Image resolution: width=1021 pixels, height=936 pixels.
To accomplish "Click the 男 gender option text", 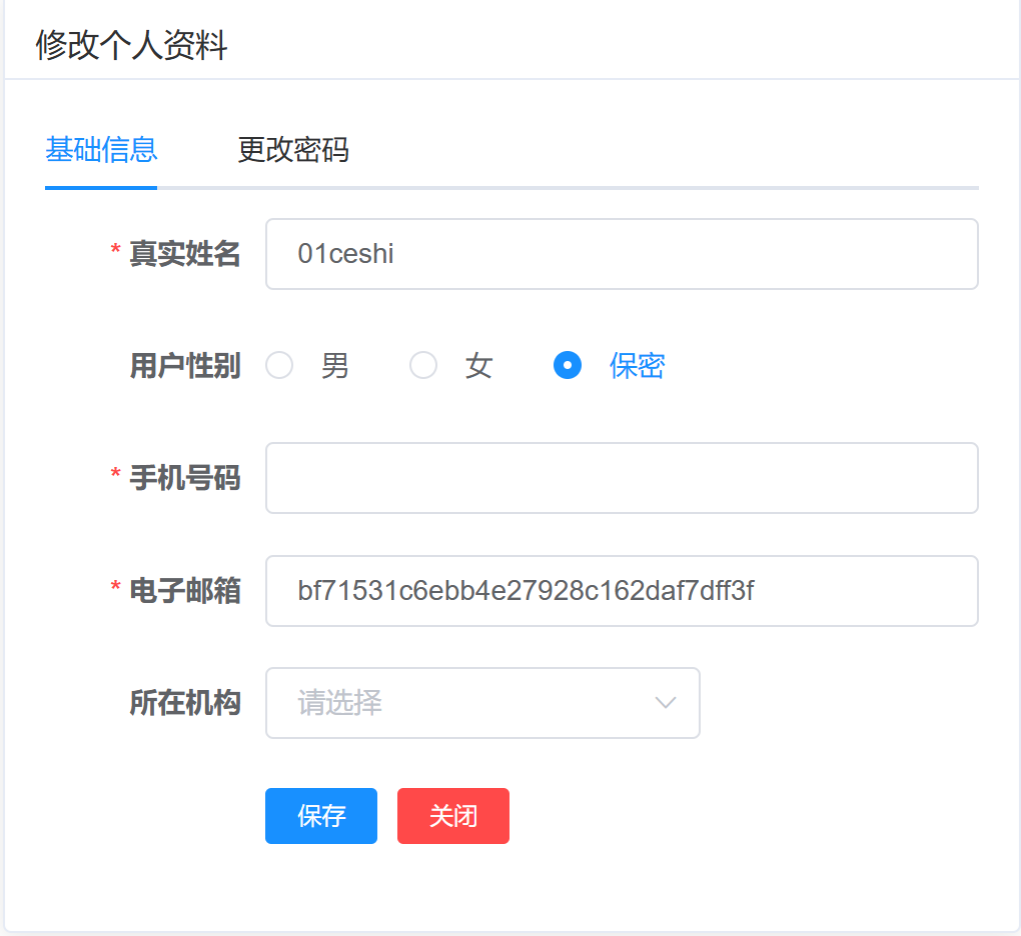I will 335,366.
